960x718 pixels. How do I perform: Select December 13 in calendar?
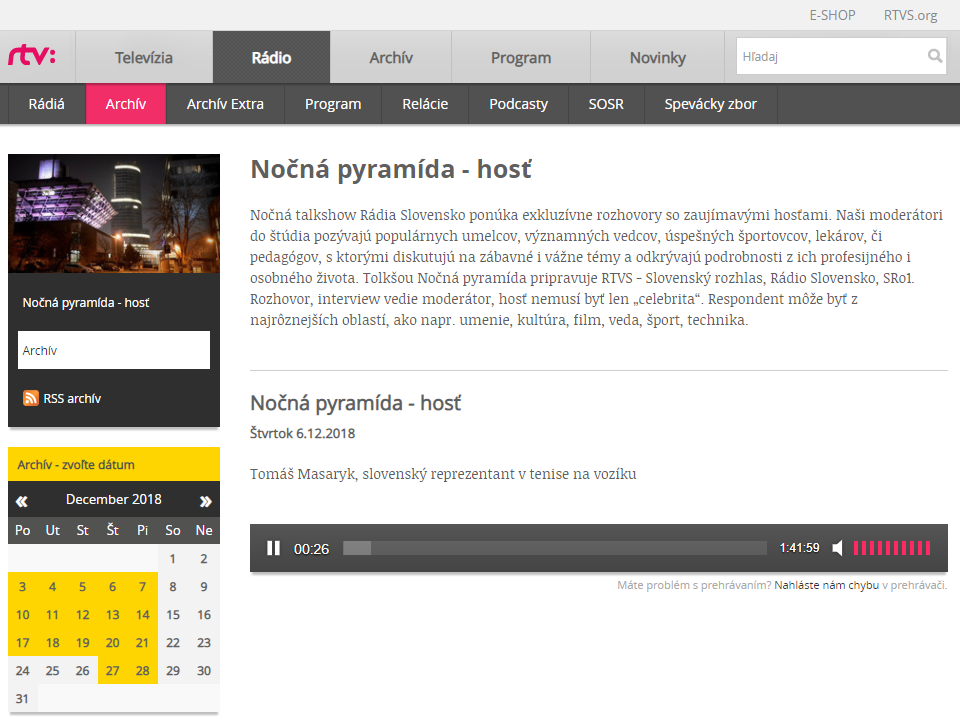[x=113, y=615]
